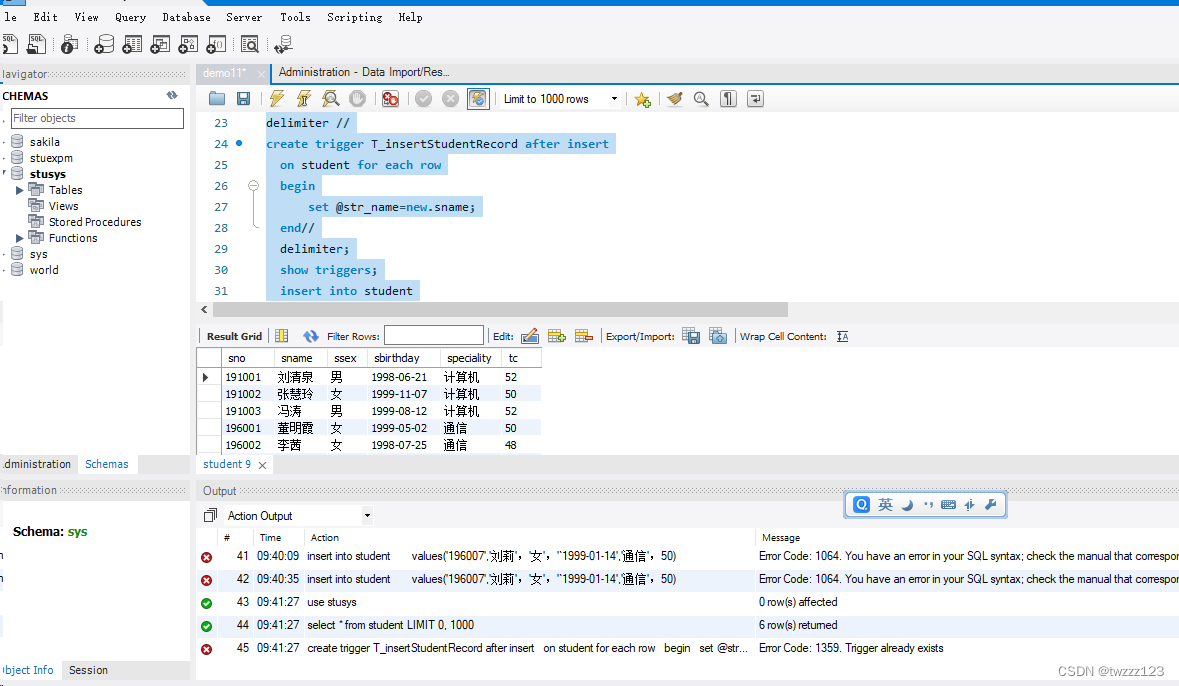Collapse the code block at line 26
This screenshot has height=686, width=1179.
(253, 185)
